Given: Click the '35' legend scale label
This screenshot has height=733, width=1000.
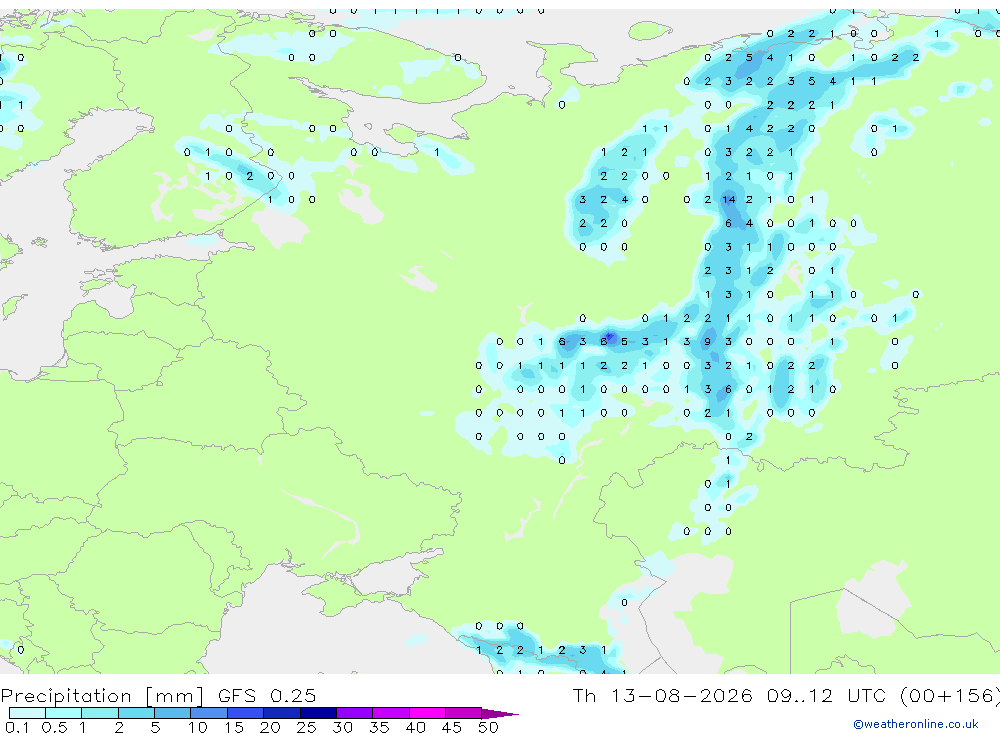Looking at the screenshot, I should tap(379, 727).
